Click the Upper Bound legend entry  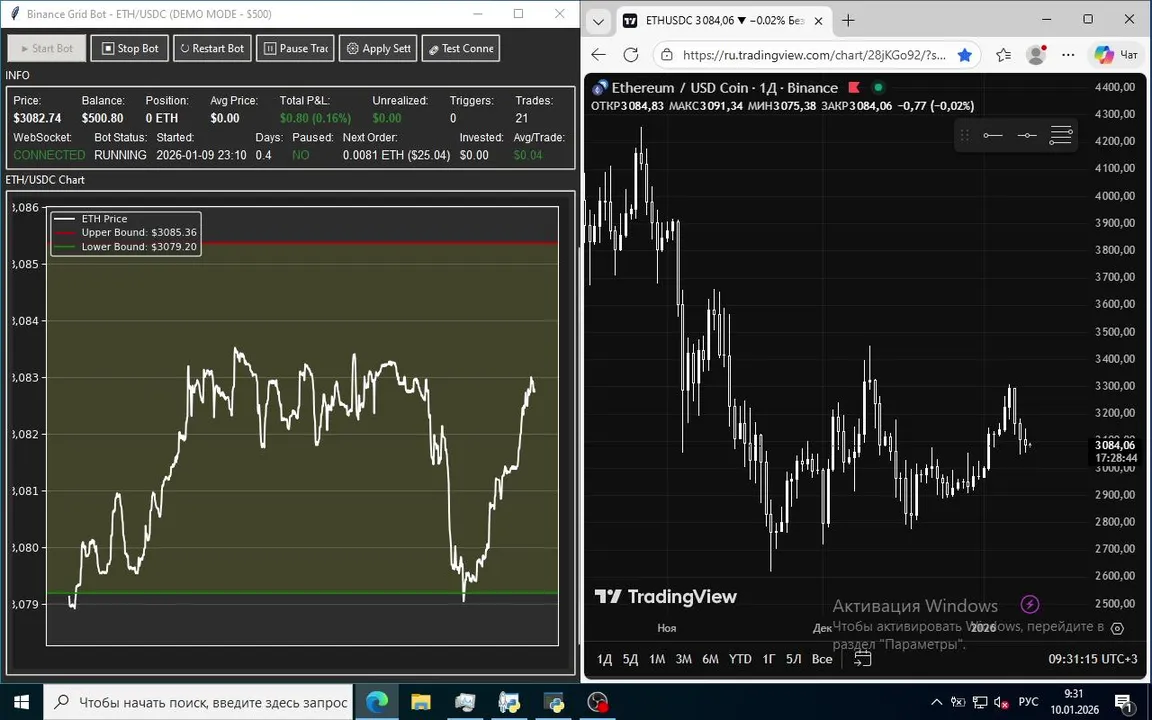pos(126,232)
